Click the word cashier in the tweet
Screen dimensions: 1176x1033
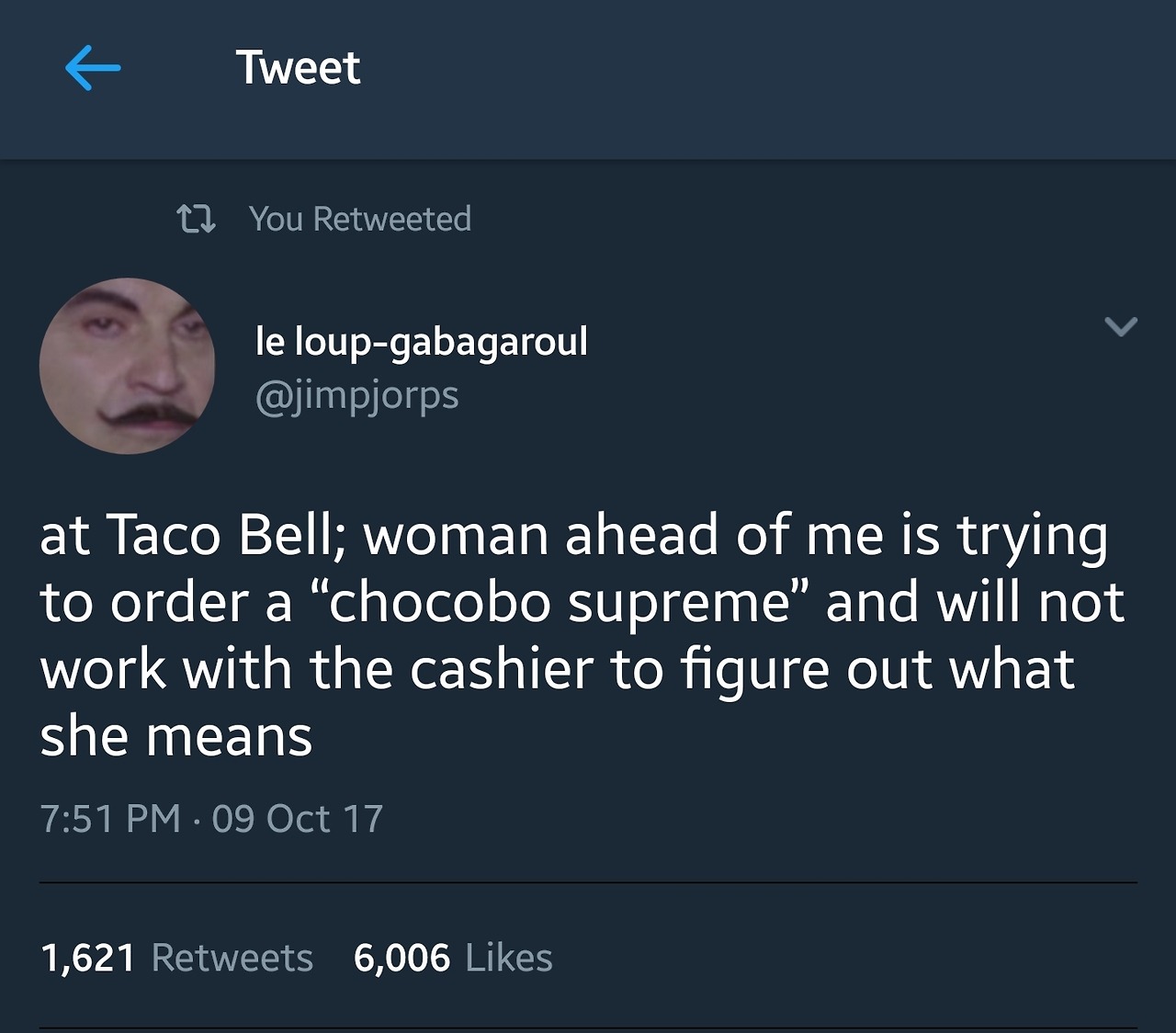tap(502, 670)
